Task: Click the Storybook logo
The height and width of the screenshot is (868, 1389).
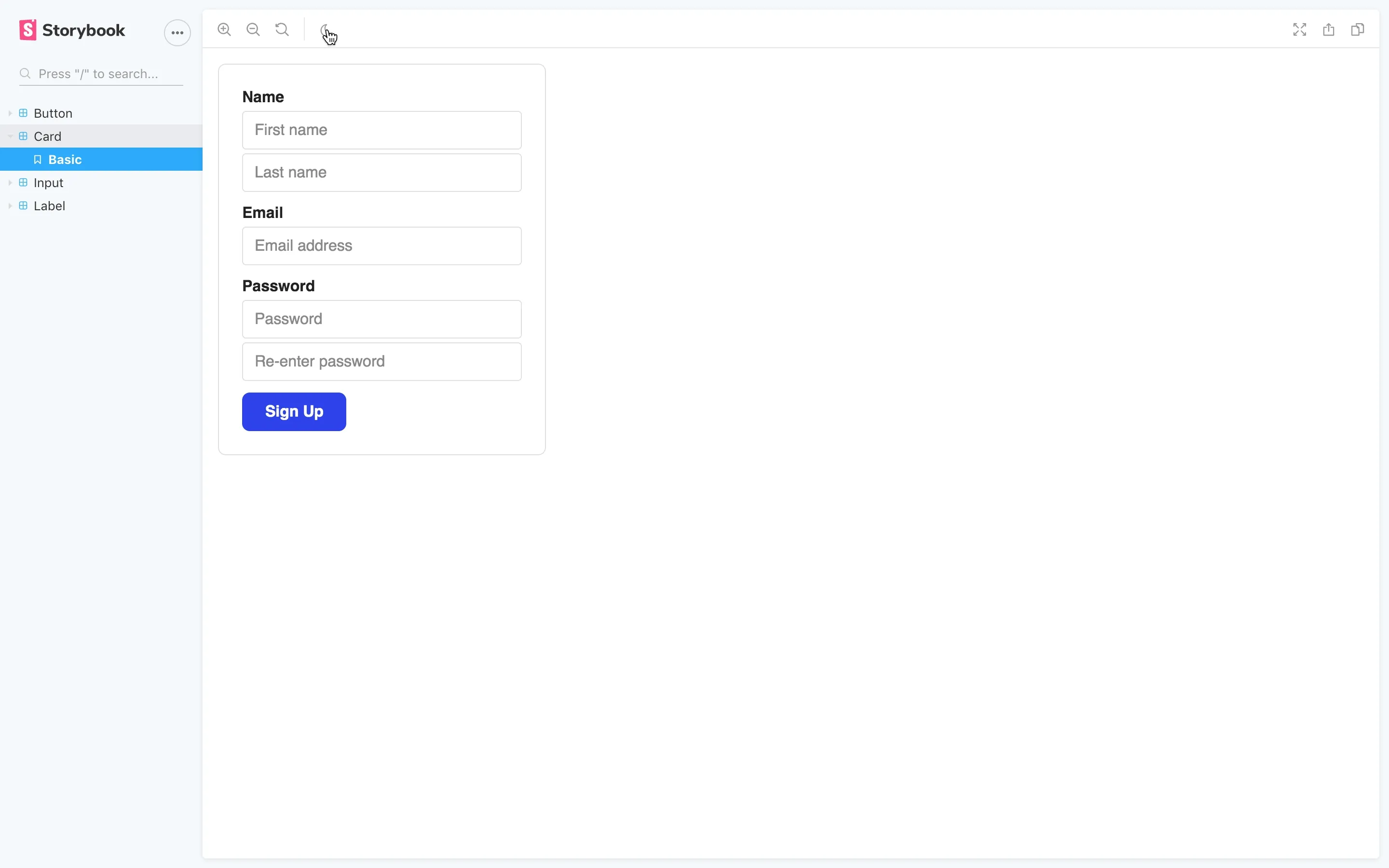Action: coord(27,30)
